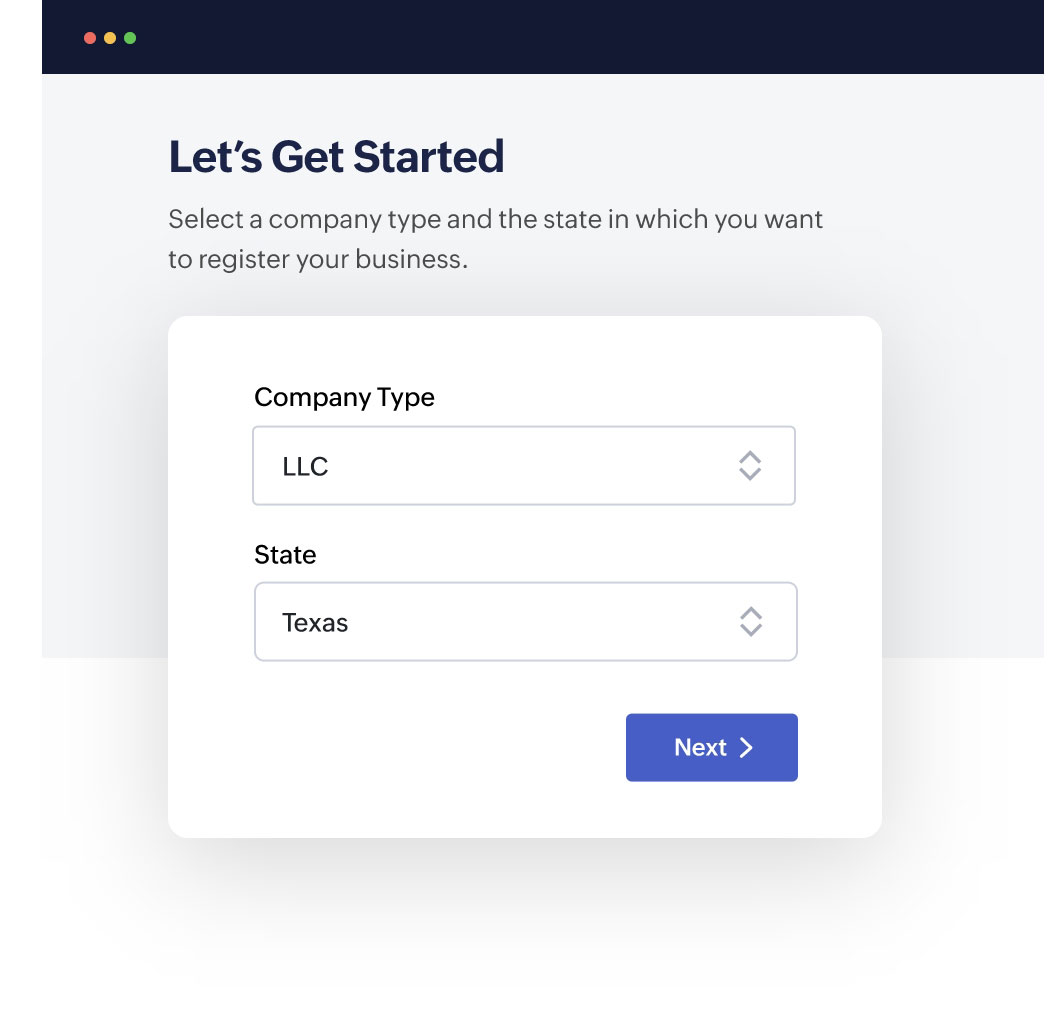Click the Let's Get Started heading
This screenshot has width=1050, height=1032.
[x=336, y=157]
